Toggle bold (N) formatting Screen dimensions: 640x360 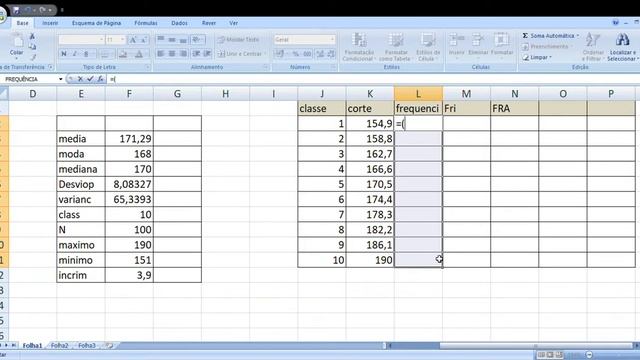(x=64, y=54)
